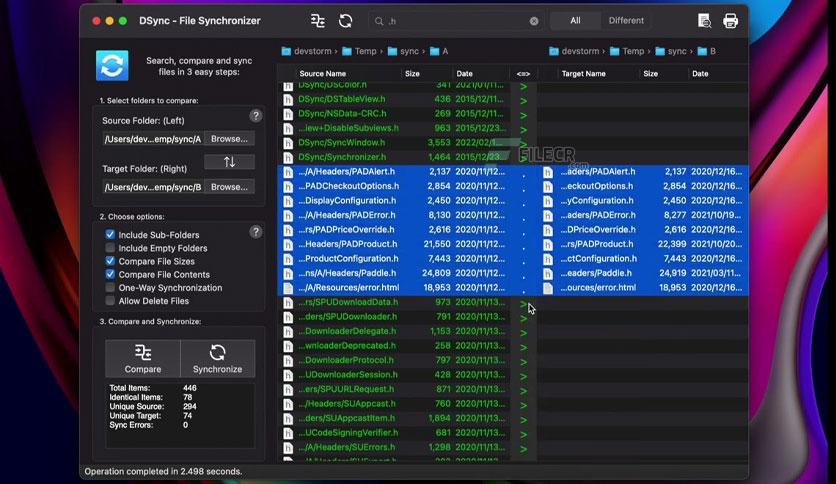Viewport: 836px width, 484px height.
Task: Click sync folder in source breadcrumb
Action: pyautogui.click(x=404, y=51)
